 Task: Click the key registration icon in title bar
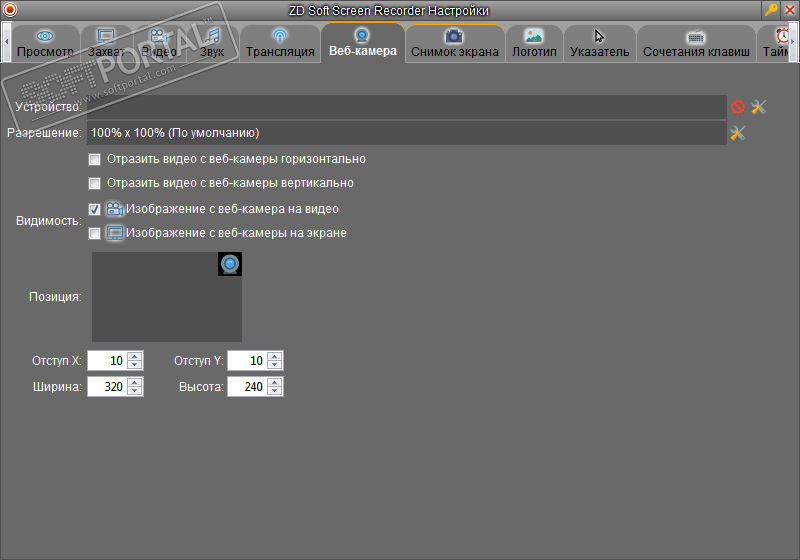771,10
